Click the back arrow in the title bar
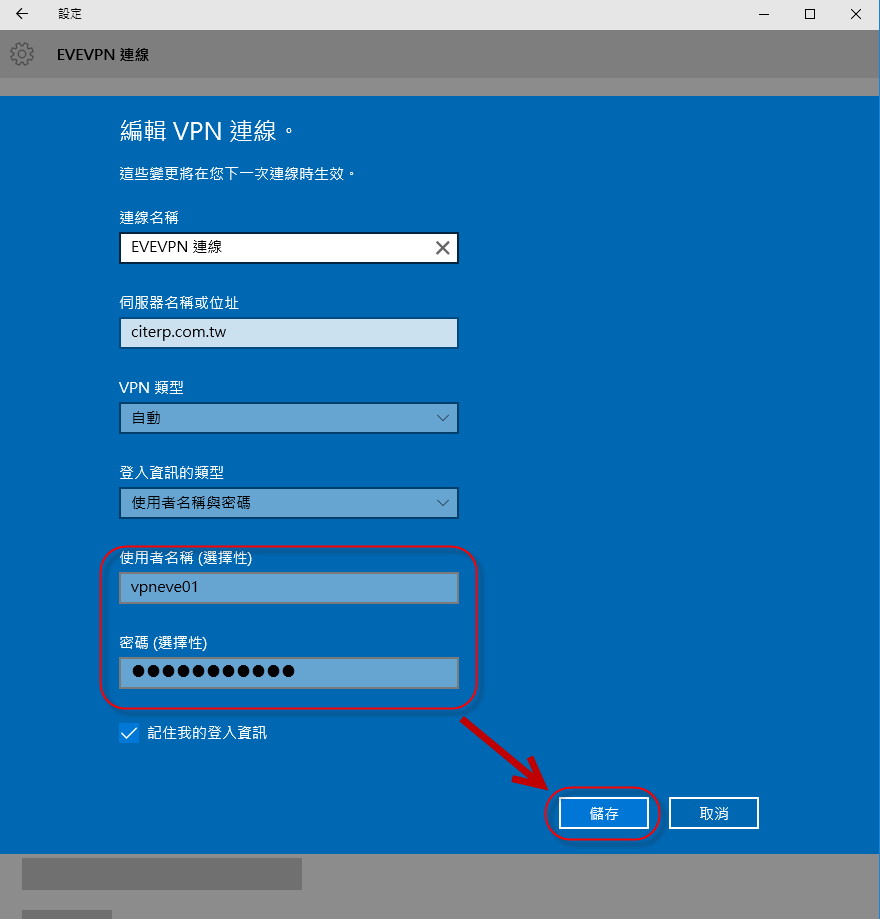The height and width of the screenshot is (919, 880). click(x=22, y=14)
